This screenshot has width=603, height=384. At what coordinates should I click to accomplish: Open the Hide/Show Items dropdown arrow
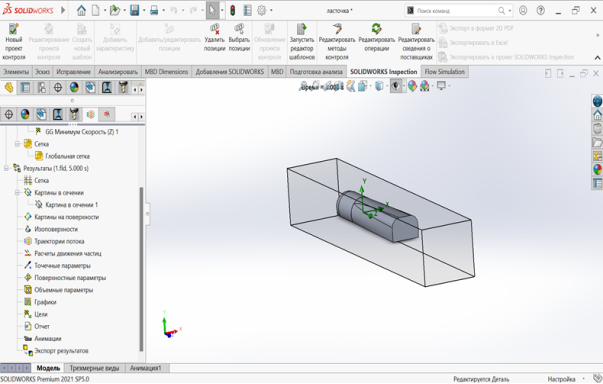tap(403, 86)
